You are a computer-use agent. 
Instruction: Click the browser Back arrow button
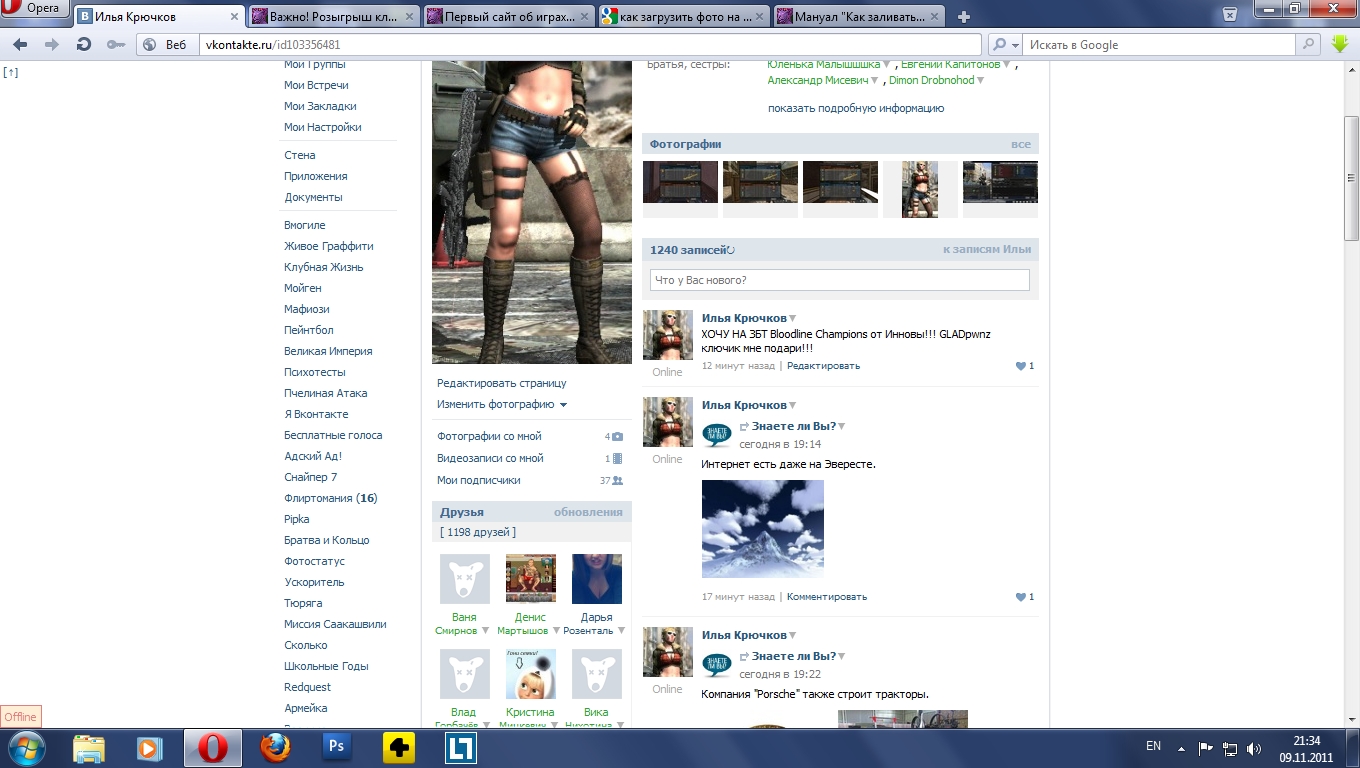pyautogui.click(x=20, y=45)
